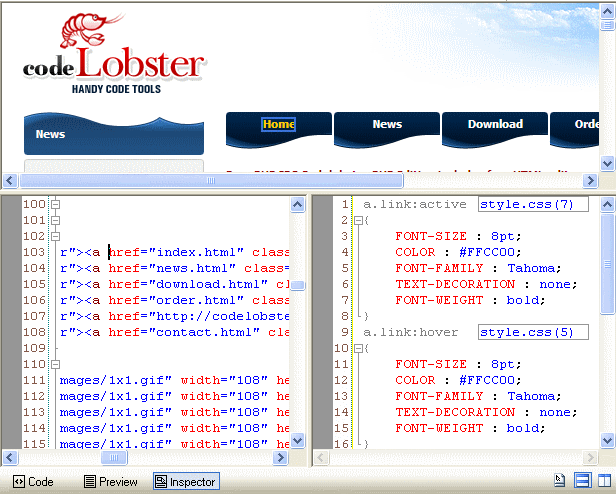Viewport: 616px width, 494px height.
Task: Collapse the a.link:active CSS block
Action: click(358, 220)
